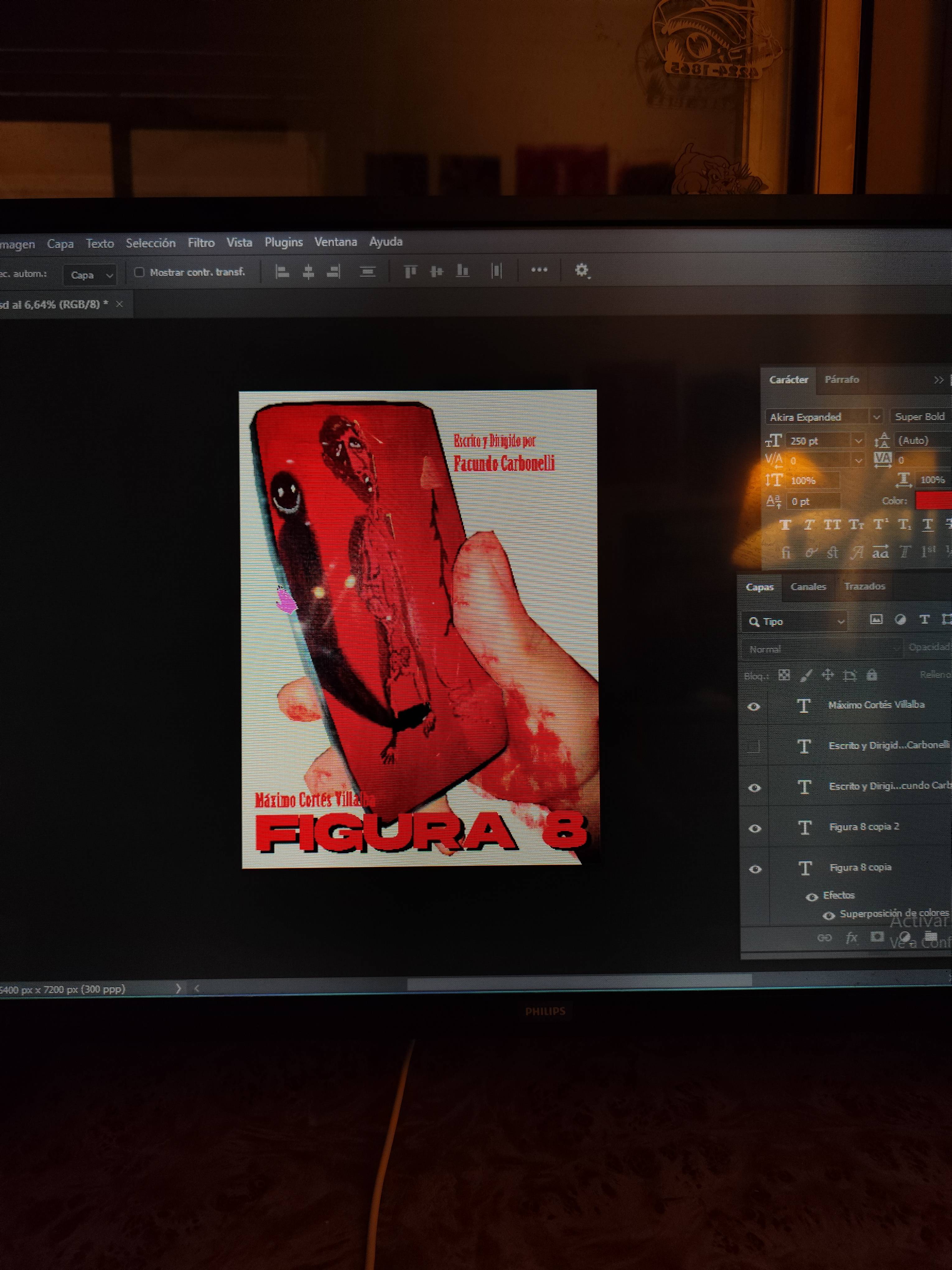Filter layers by adjustment layer icon
Viewport: 952px width, 1270px height.
[x=900, y=619]
